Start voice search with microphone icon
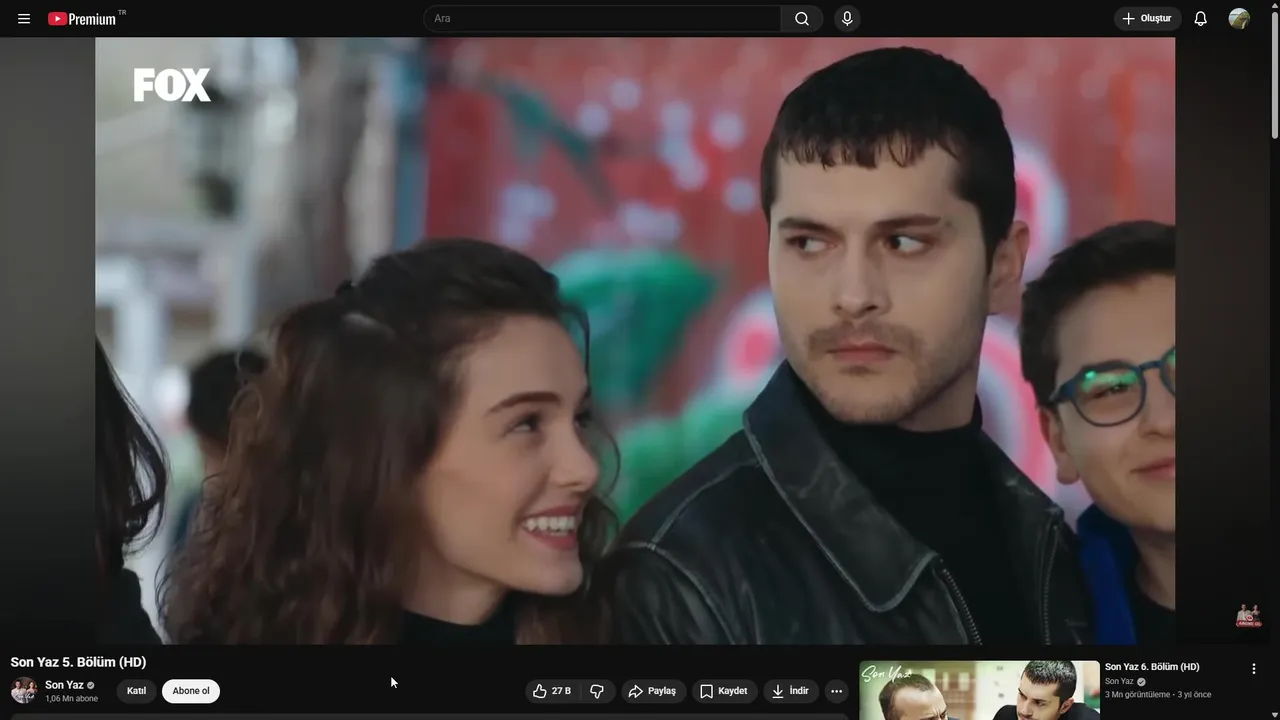 click(847, 19)
